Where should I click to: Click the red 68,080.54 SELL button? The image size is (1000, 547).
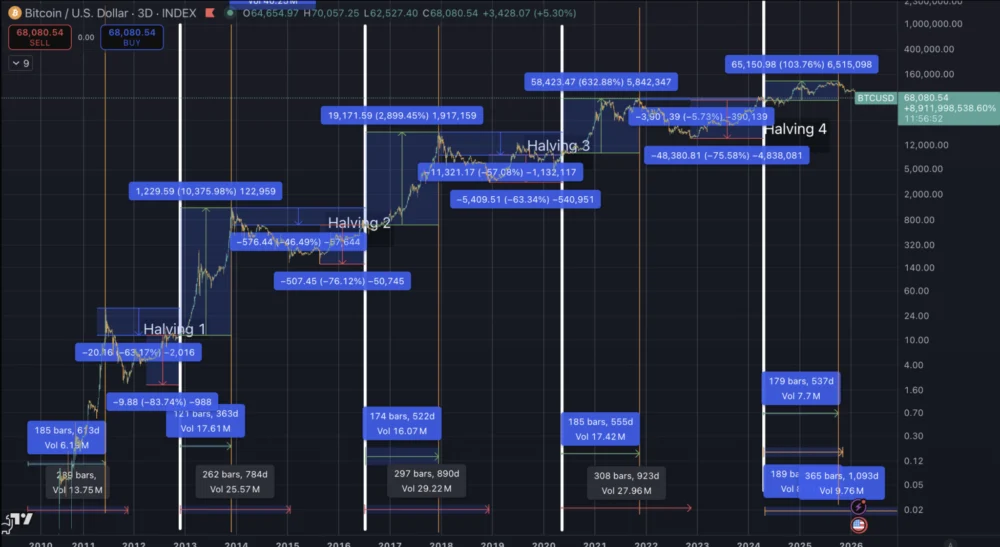(40, 37)
